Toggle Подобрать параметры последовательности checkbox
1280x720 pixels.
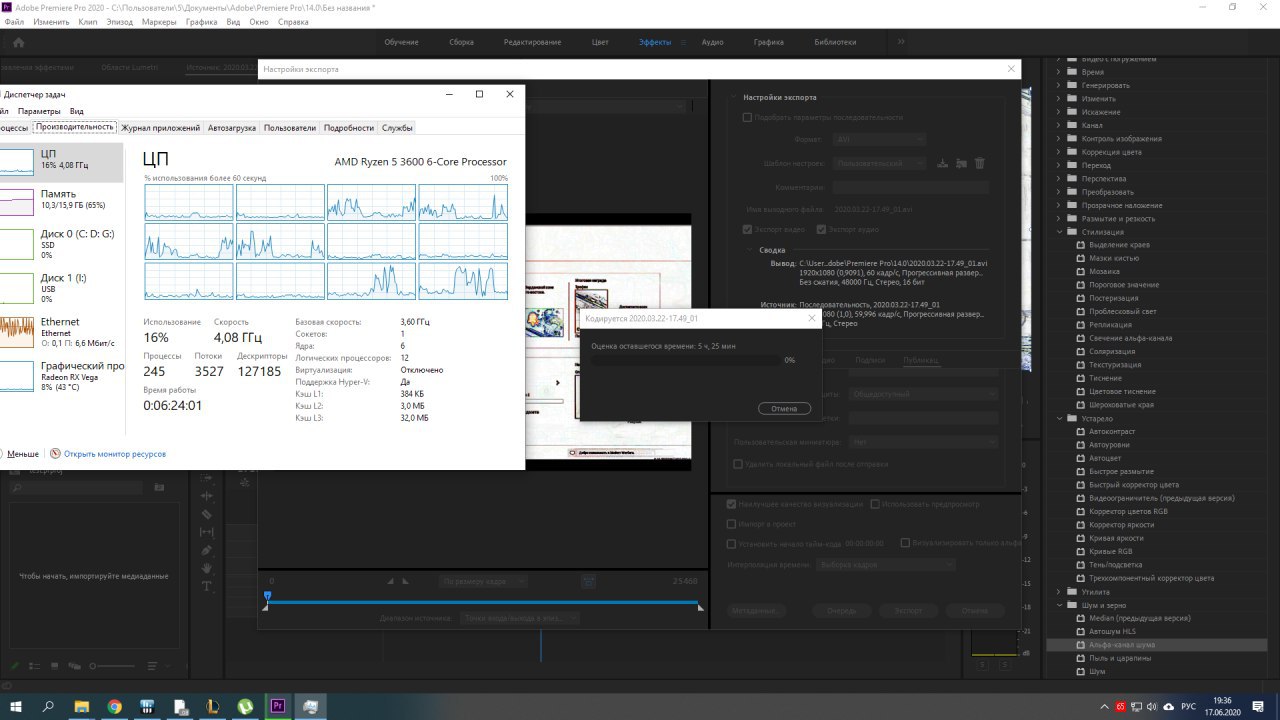747,118
